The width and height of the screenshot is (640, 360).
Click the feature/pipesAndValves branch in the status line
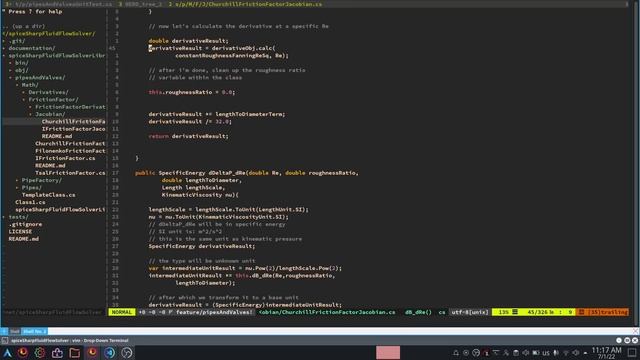coord(214,312)
